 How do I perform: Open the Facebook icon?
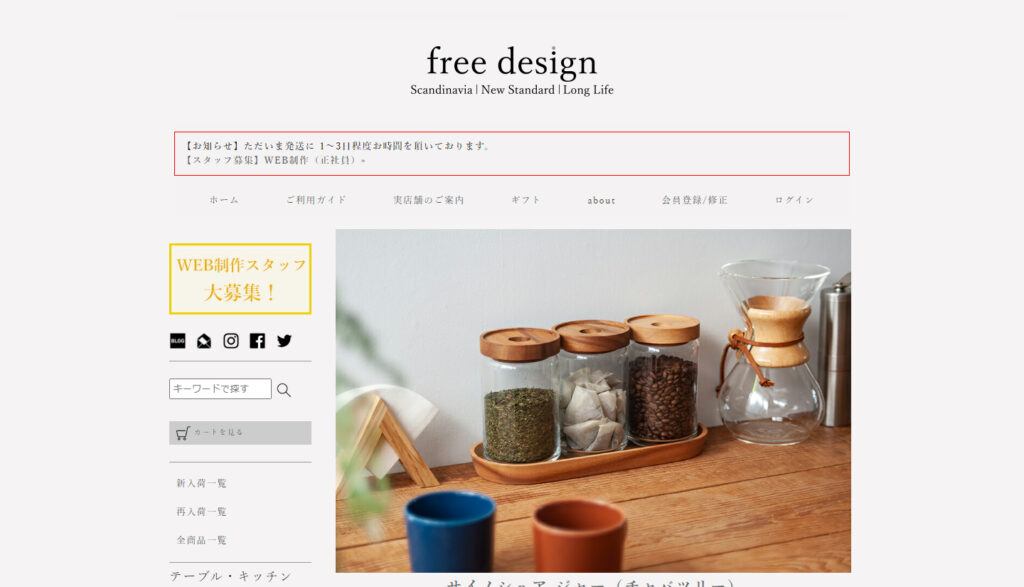pyautogui.click(x=257, y=341)
